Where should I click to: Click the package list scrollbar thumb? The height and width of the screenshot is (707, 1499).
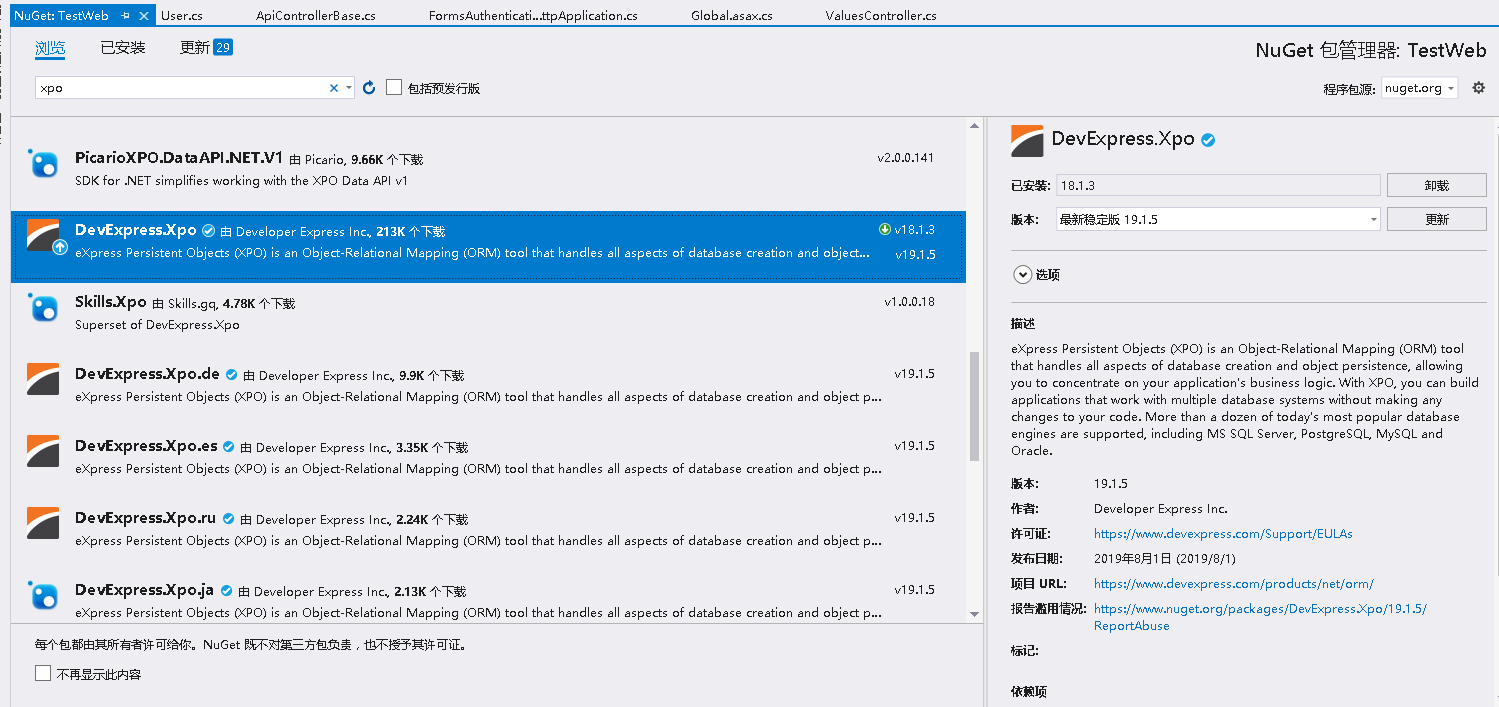click(975, 406)
